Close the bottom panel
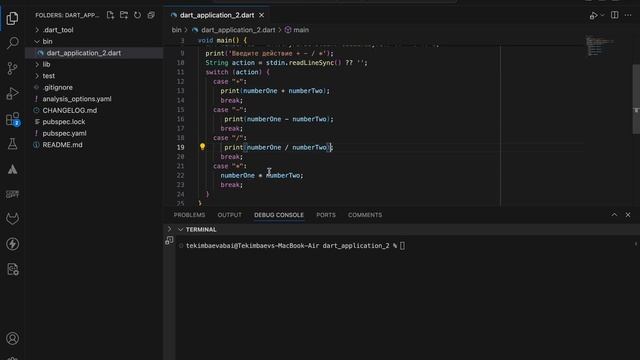 click(x=628, y=215)
